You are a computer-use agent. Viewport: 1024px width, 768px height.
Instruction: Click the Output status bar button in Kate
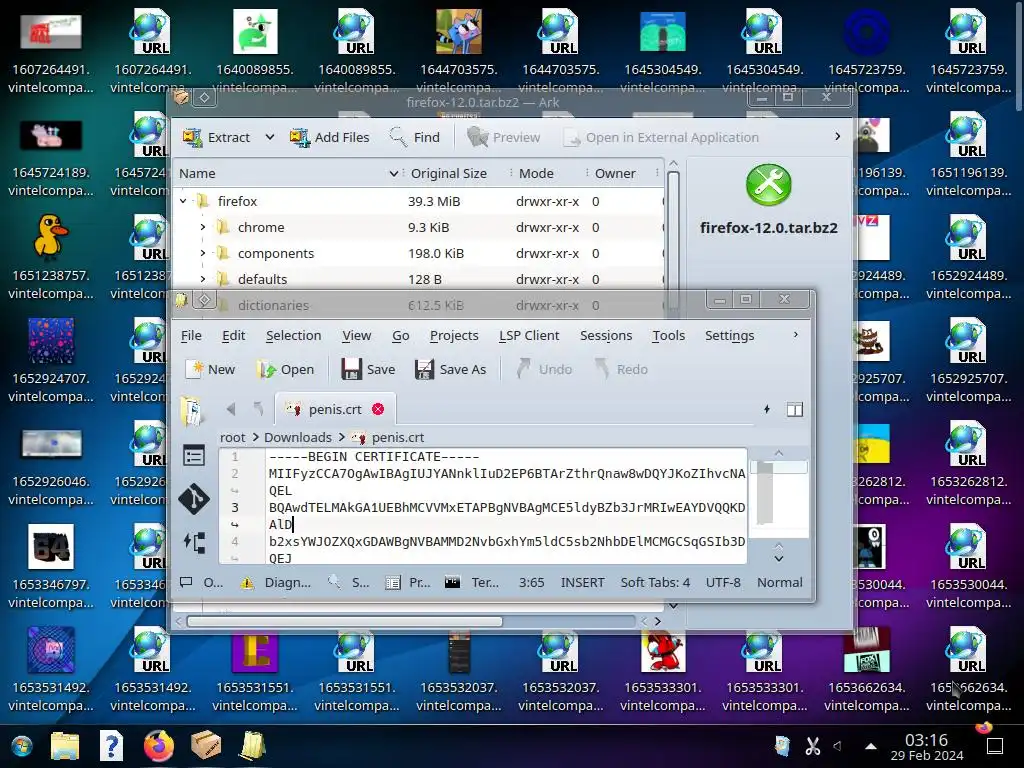(202, 583)
